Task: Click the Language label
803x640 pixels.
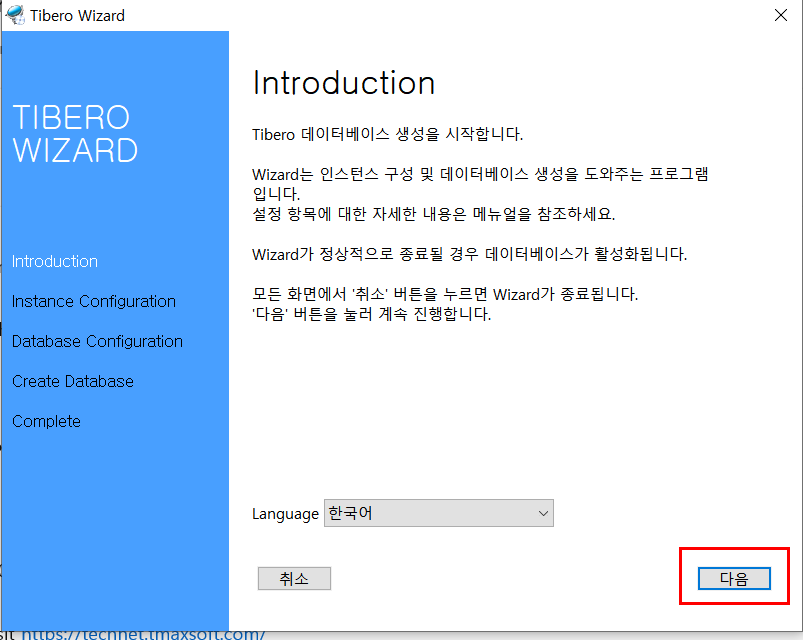Action: (285, 514)
